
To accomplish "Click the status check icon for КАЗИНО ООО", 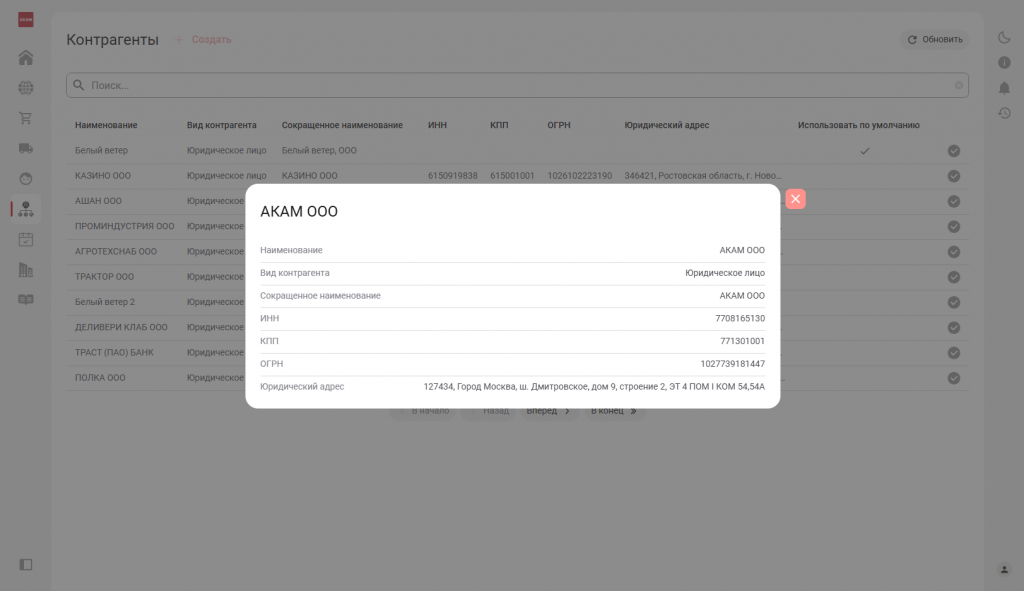I will pos(953,176).
